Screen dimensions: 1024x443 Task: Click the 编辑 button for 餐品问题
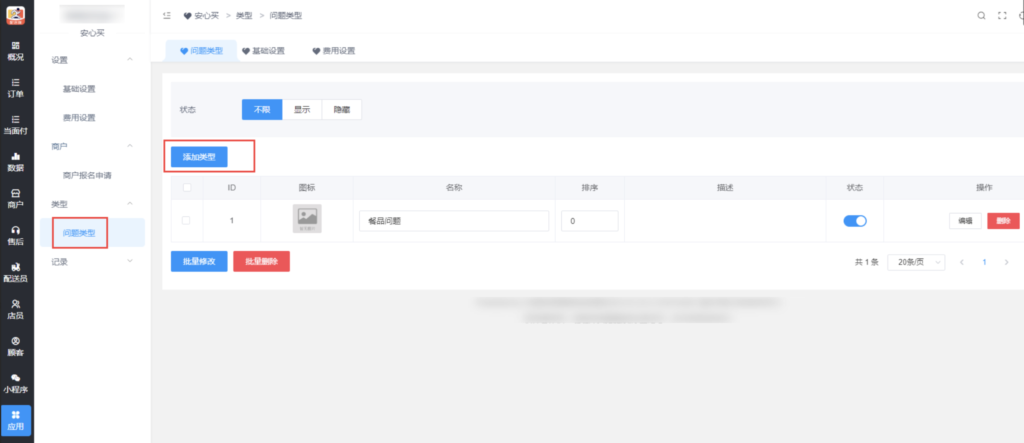(965, 221)
